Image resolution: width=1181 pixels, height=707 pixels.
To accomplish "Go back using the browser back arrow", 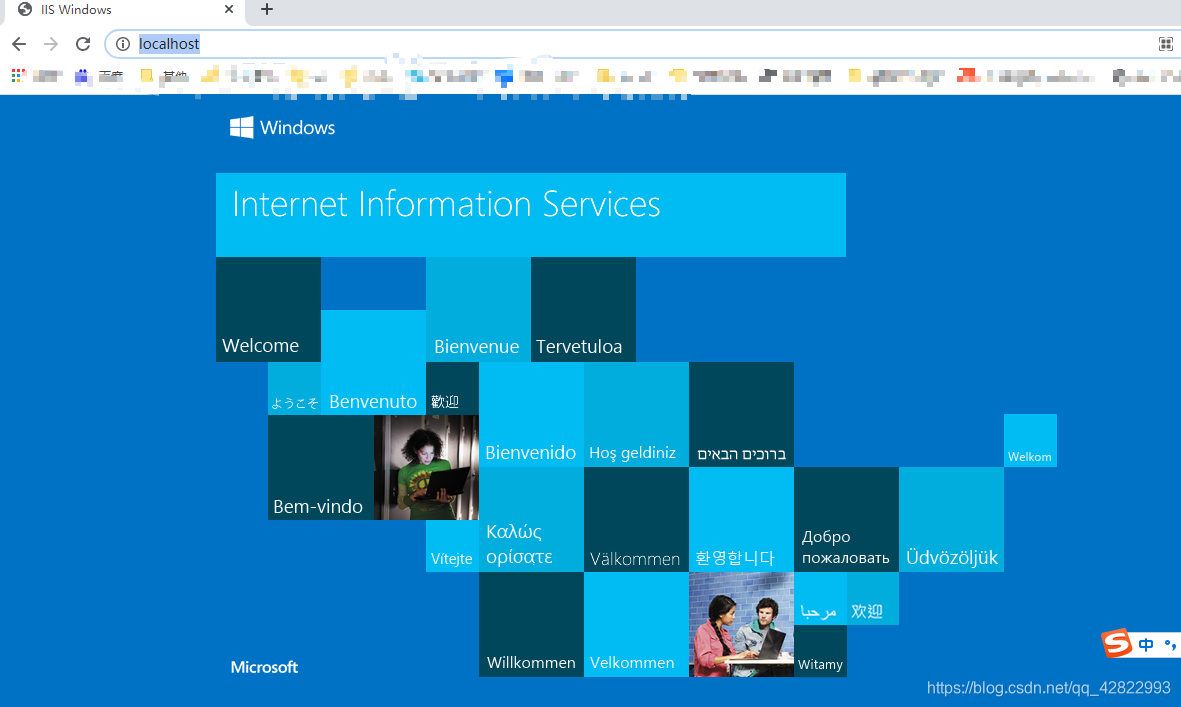I will click(x=19, y=44).
